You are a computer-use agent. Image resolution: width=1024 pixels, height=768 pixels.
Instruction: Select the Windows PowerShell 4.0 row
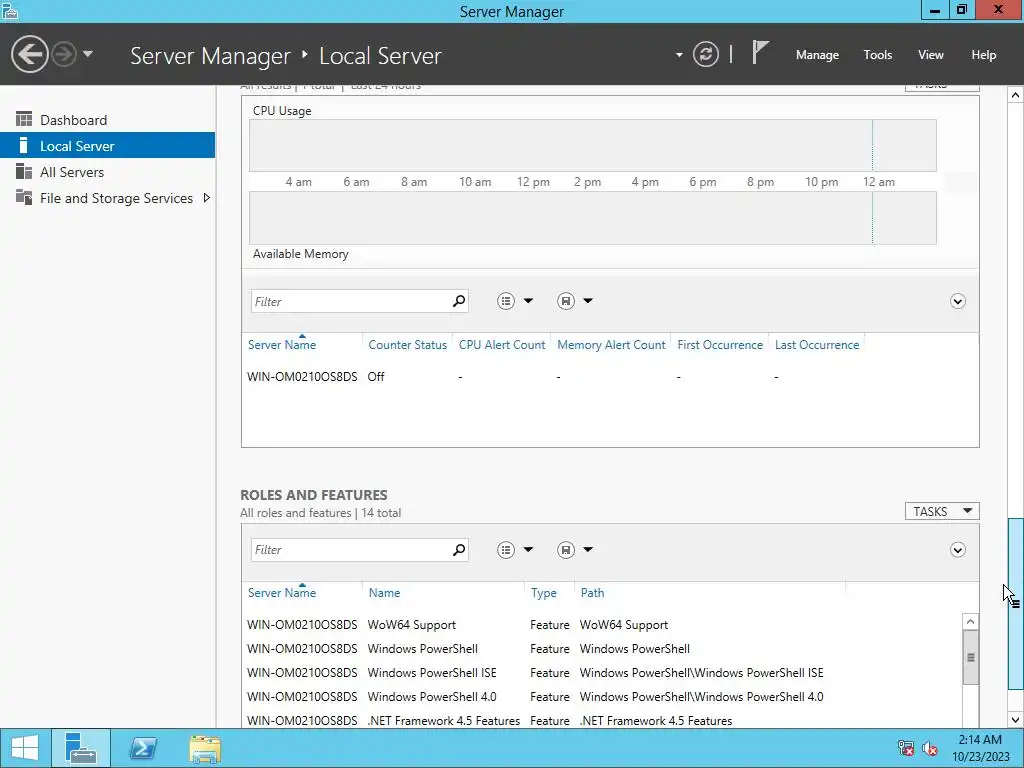603,697
